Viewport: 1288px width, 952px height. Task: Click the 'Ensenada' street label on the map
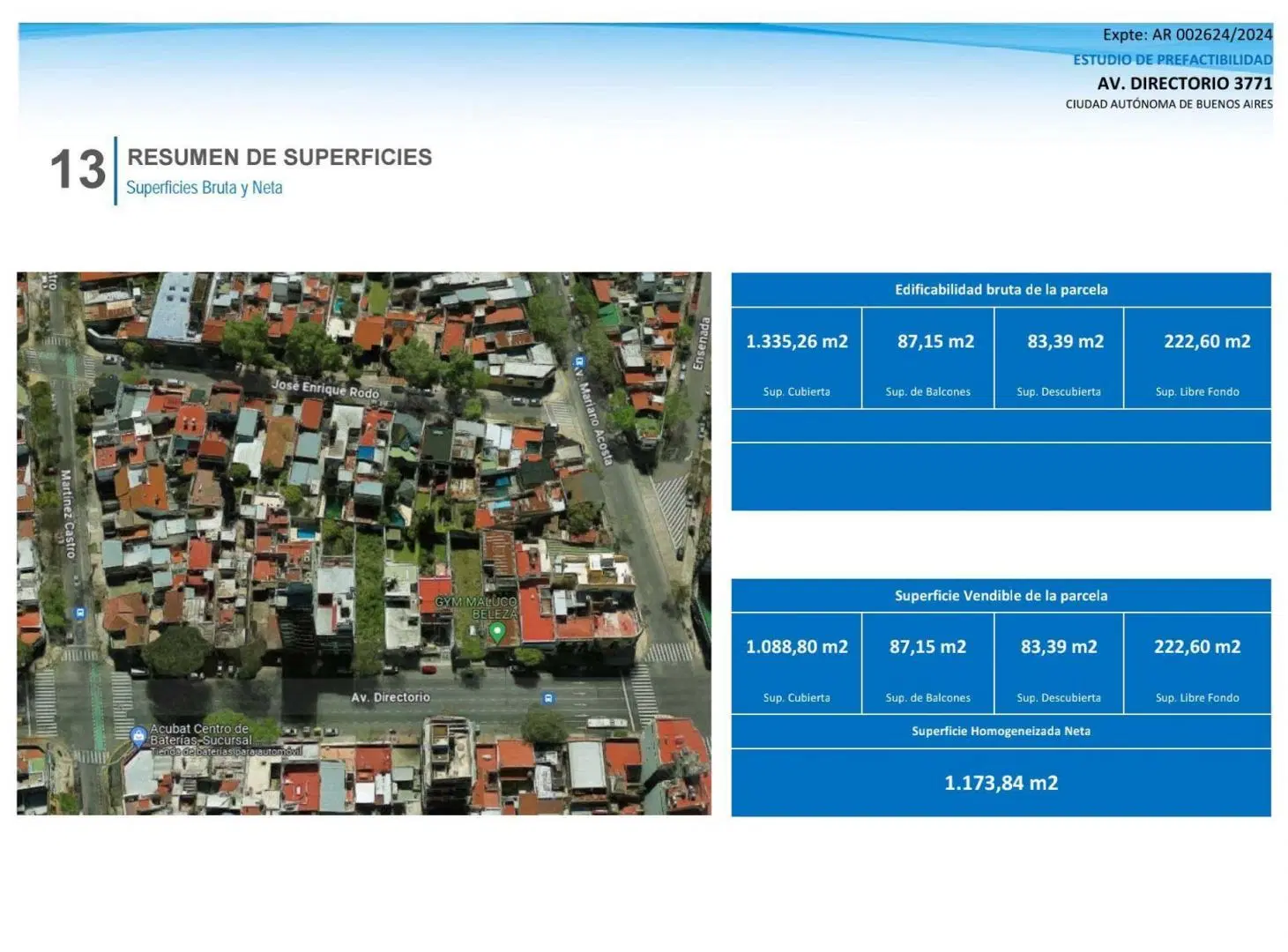[701, 344]
